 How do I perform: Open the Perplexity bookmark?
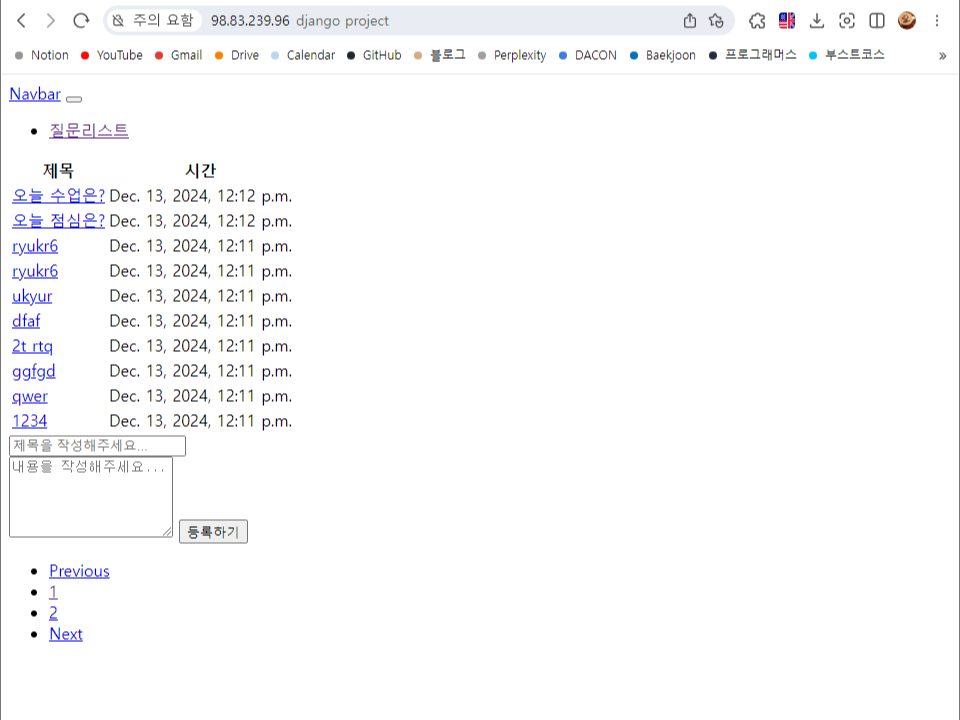512,55
